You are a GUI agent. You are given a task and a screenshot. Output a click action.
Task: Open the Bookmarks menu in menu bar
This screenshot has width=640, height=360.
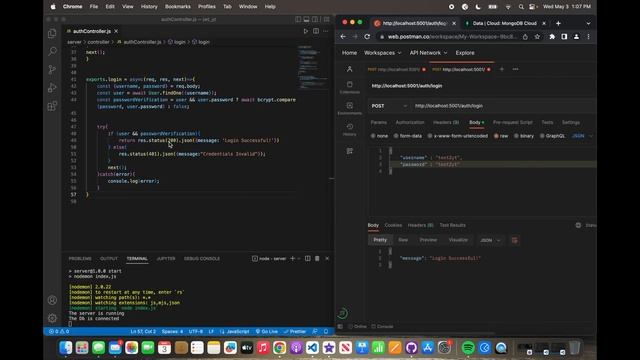point(178,7)
